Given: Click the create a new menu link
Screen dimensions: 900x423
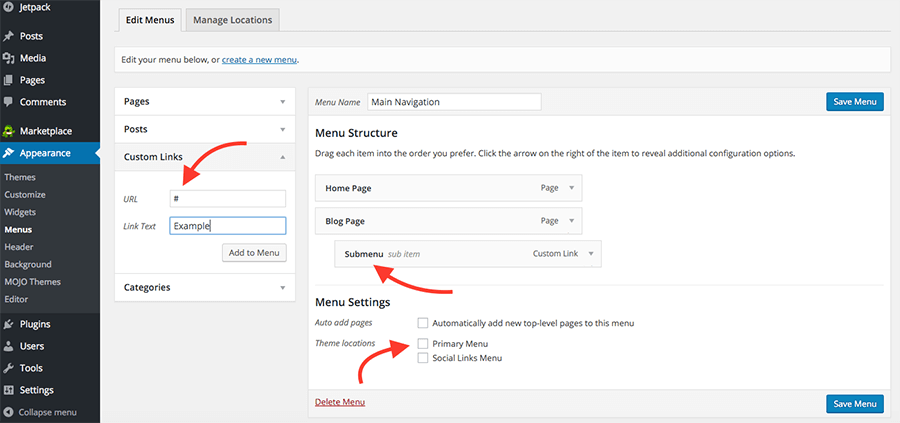Looking at the screenshot, I should [259, 59].
